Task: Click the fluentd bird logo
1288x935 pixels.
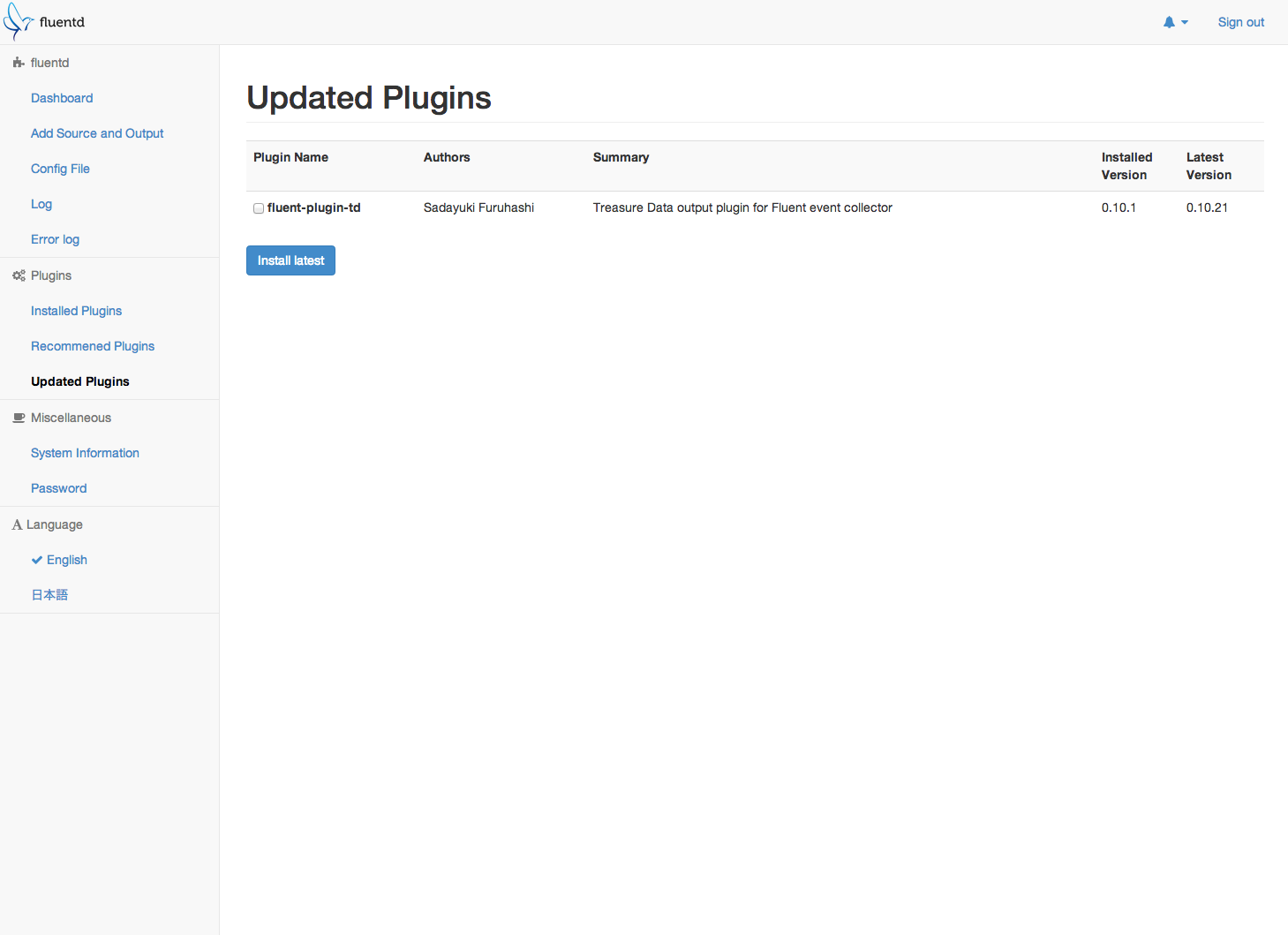Action: click(18, 22)
